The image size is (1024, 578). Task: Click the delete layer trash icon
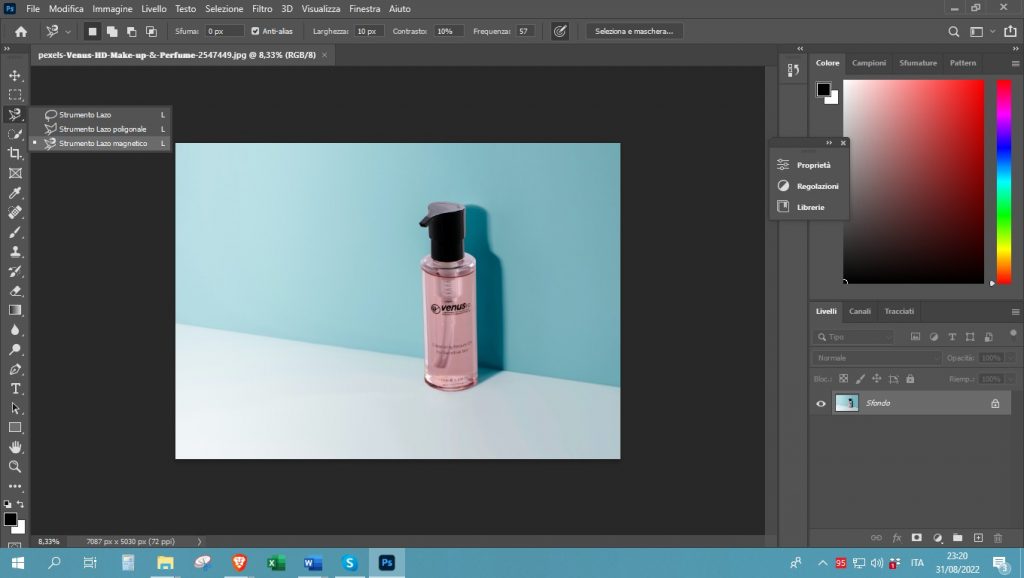[999, 537]
